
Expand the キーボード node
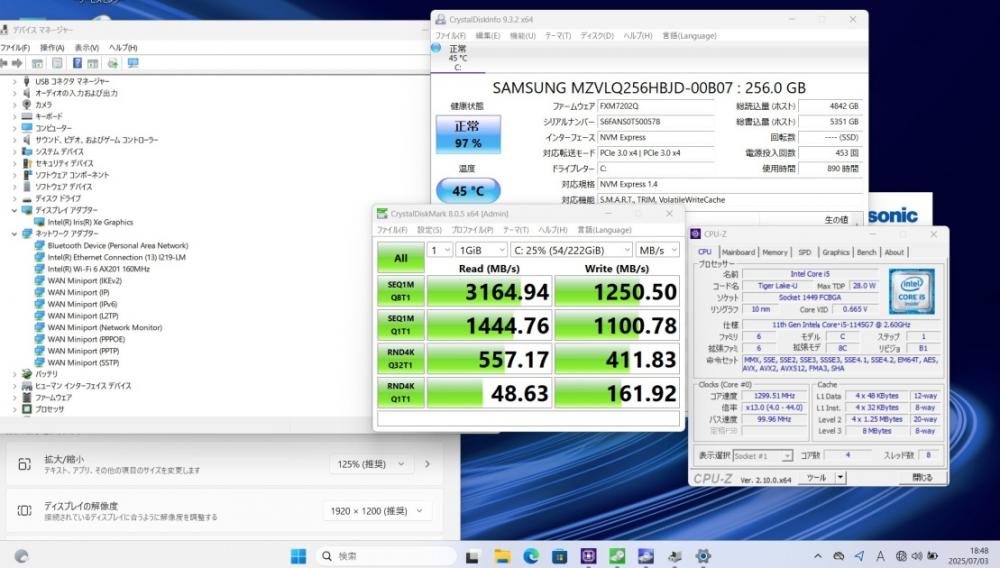pyautogui.click(x=15, y=117)
